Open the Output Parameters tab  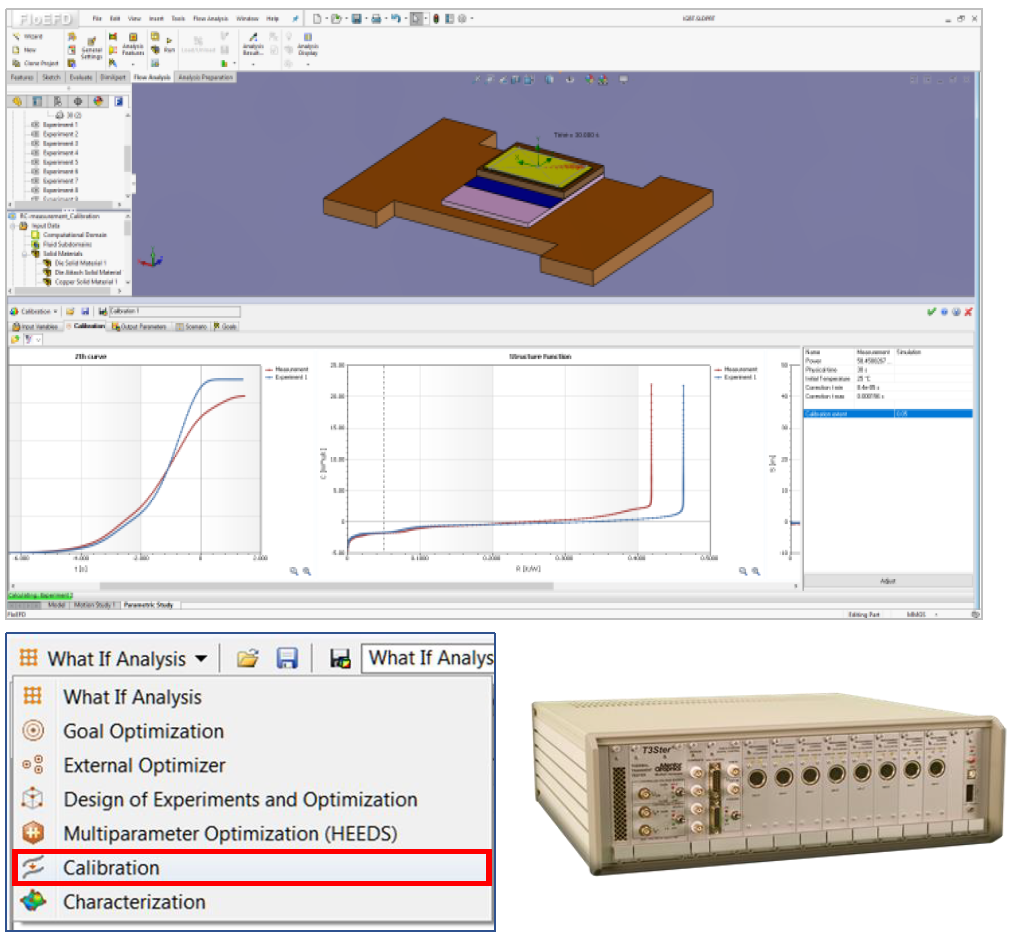pyautogui.click(x=140, y=326)
